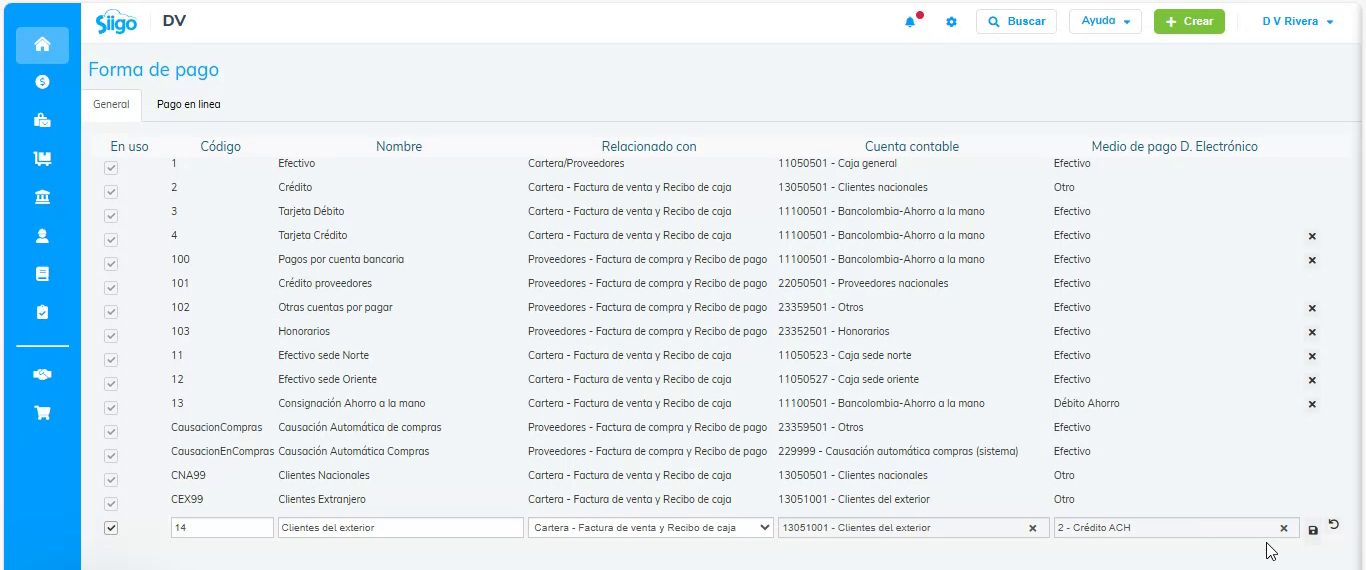Click the En uso column header
1366x570 pixels.
(129, 146)
